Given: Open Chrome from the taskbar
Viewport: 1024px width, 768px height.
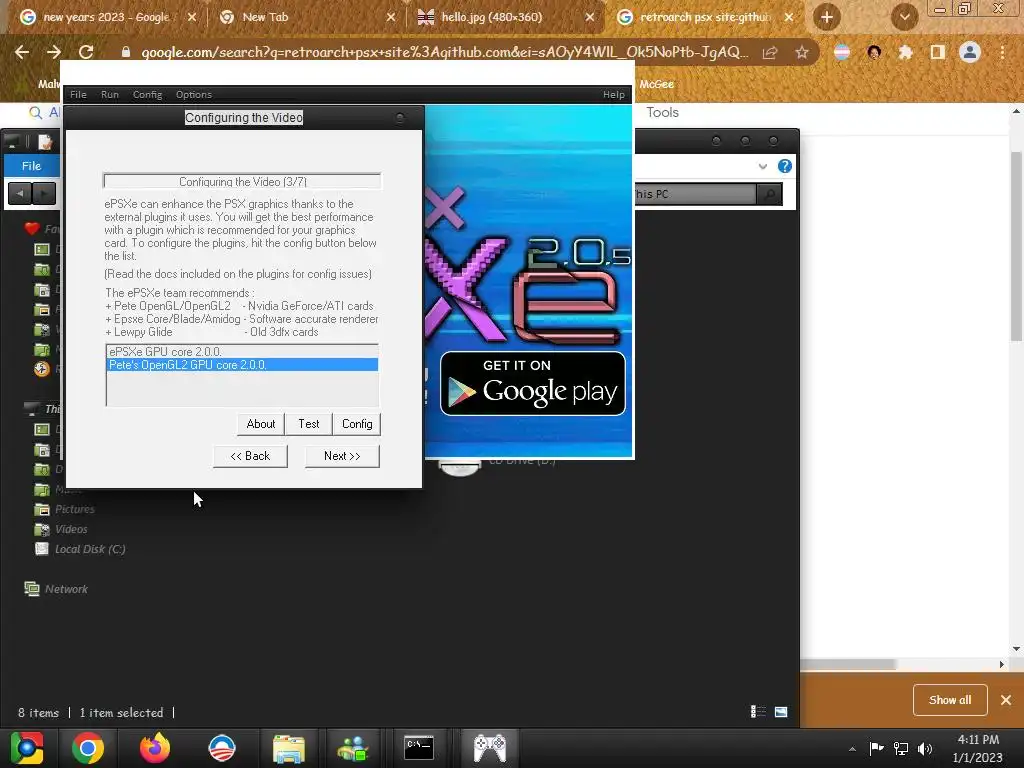Looking at the screenshot, I should tap(88, 748).
